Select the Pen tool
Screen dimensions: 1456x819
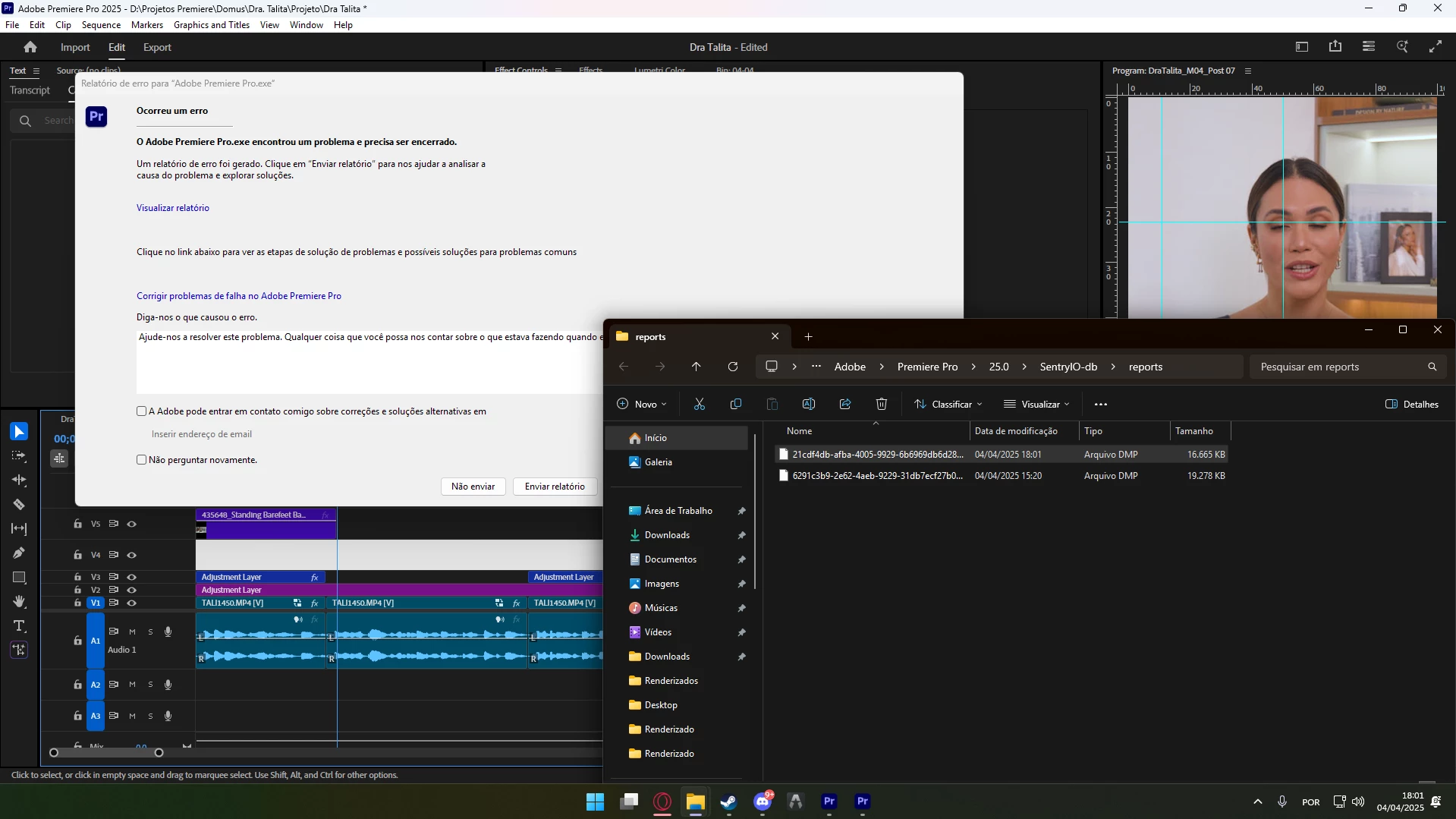(x=19, y=553)
